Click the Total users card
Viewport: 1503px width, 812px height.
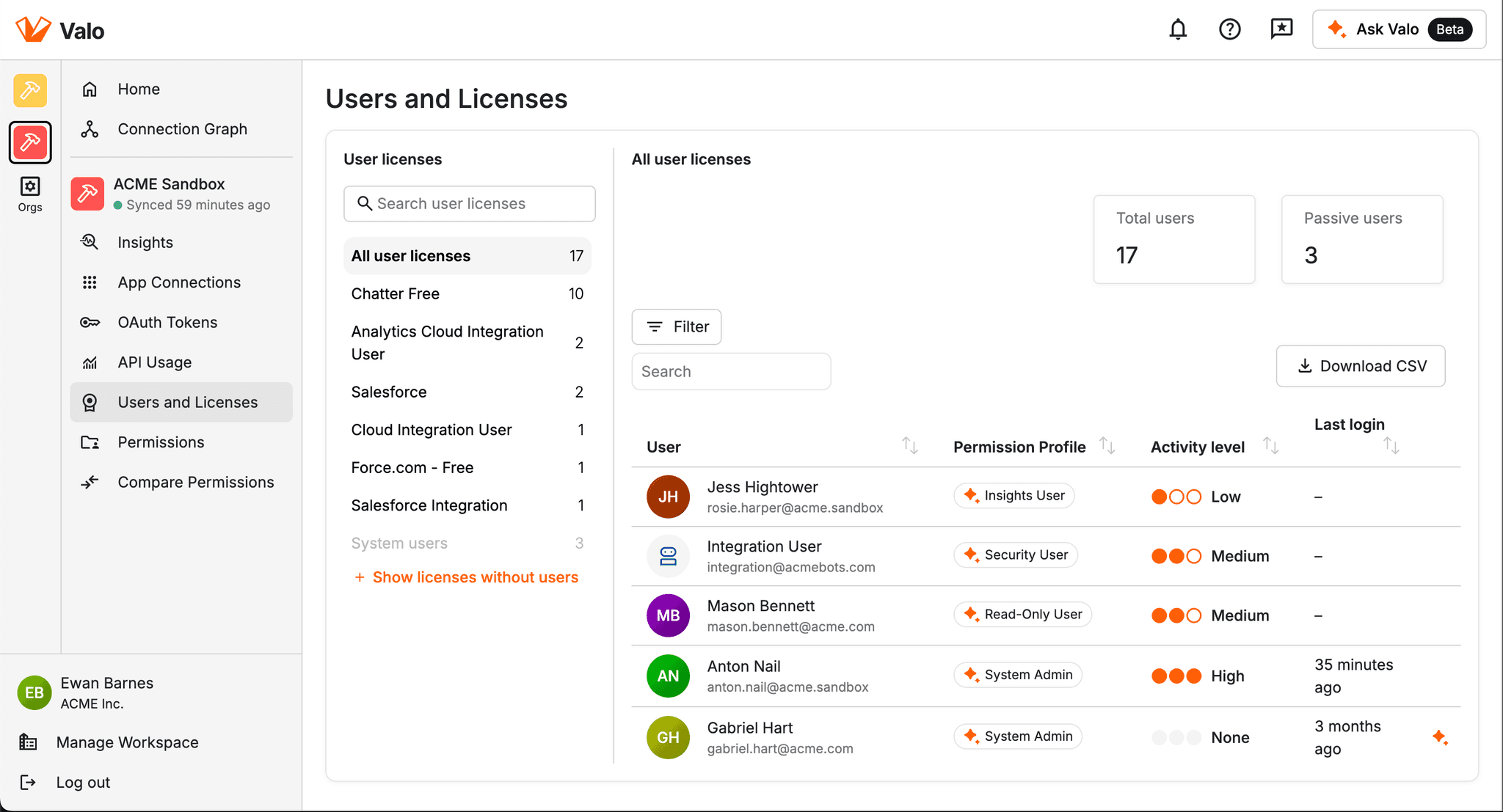click(x=1174, y=239)
